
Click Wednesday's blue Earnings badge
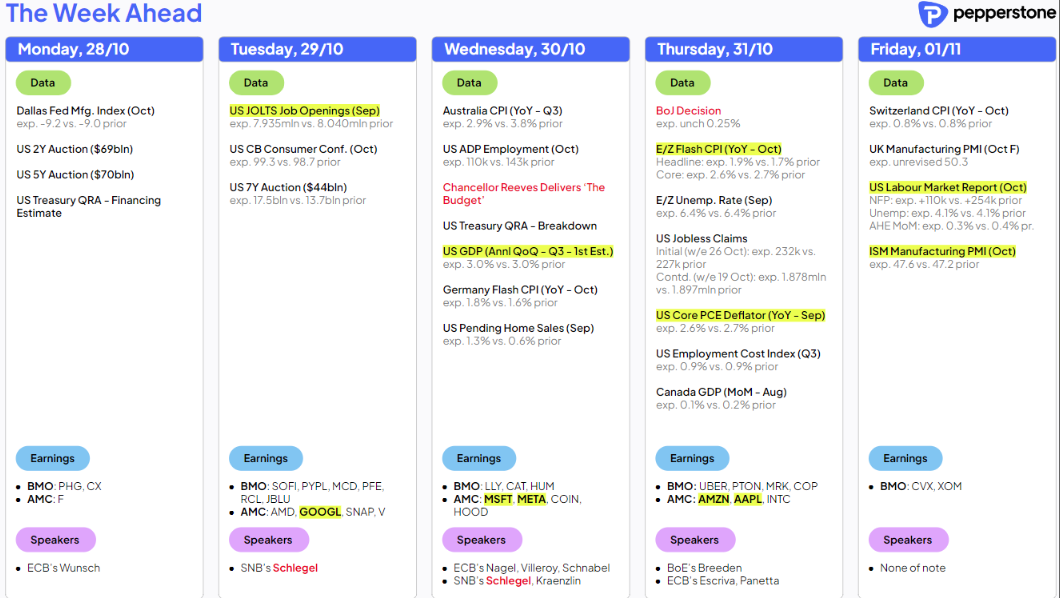click(x=479, y=458)
